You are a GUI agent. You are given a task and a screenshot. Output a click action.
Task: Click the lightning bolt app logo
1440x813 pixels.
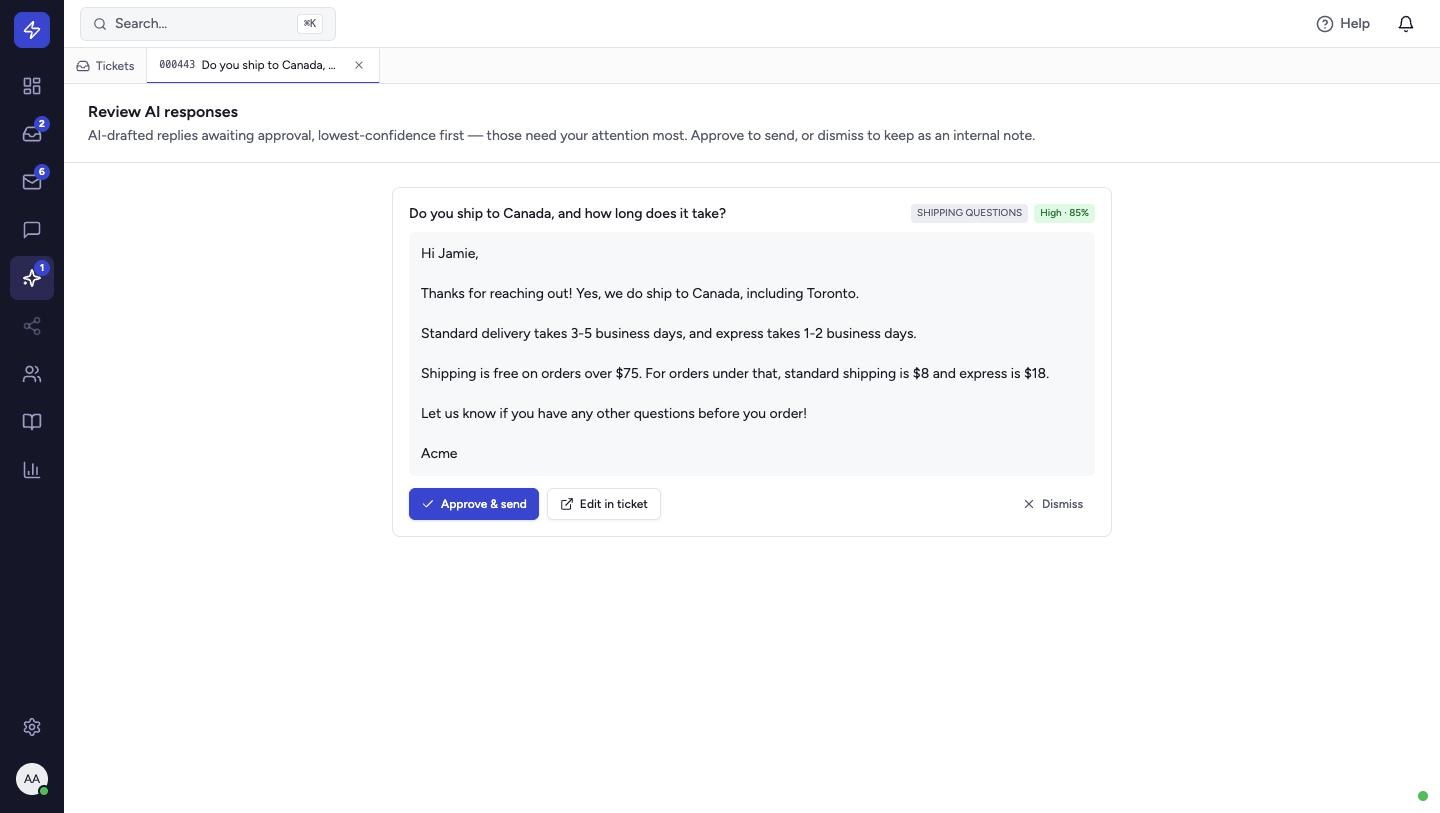(32, 30)
